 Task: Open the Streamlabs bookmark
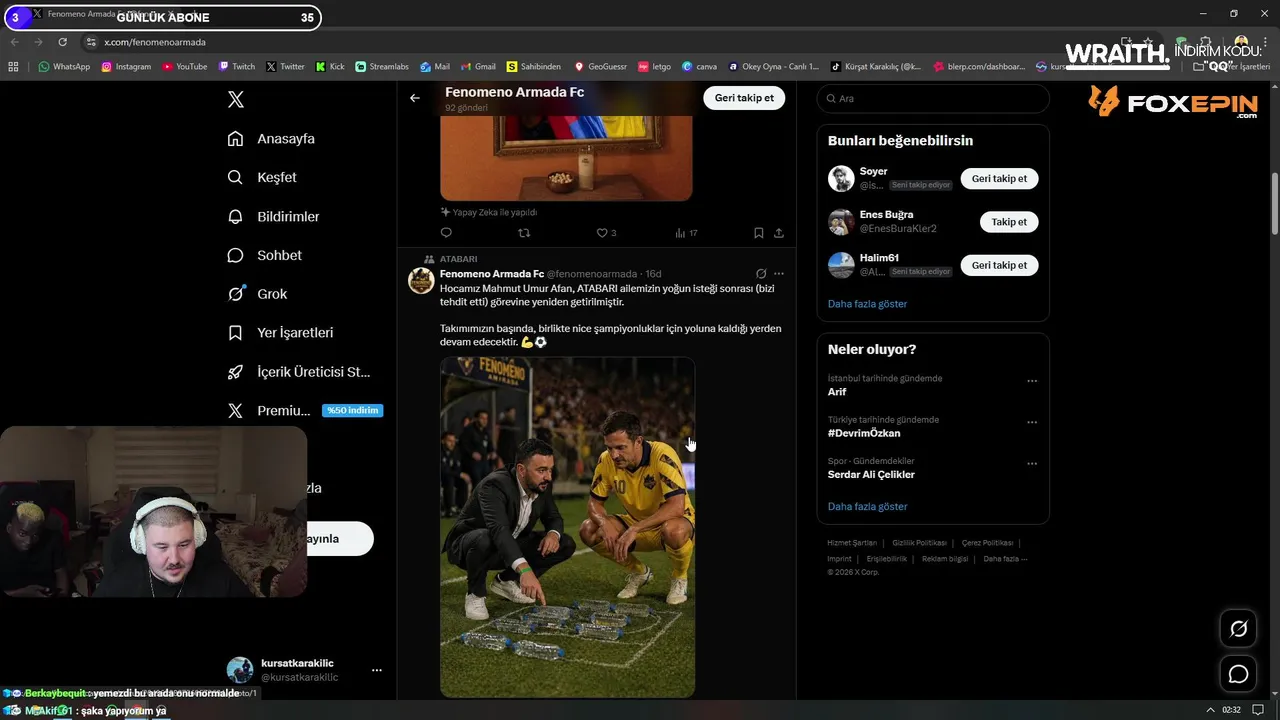coord(382,67)
